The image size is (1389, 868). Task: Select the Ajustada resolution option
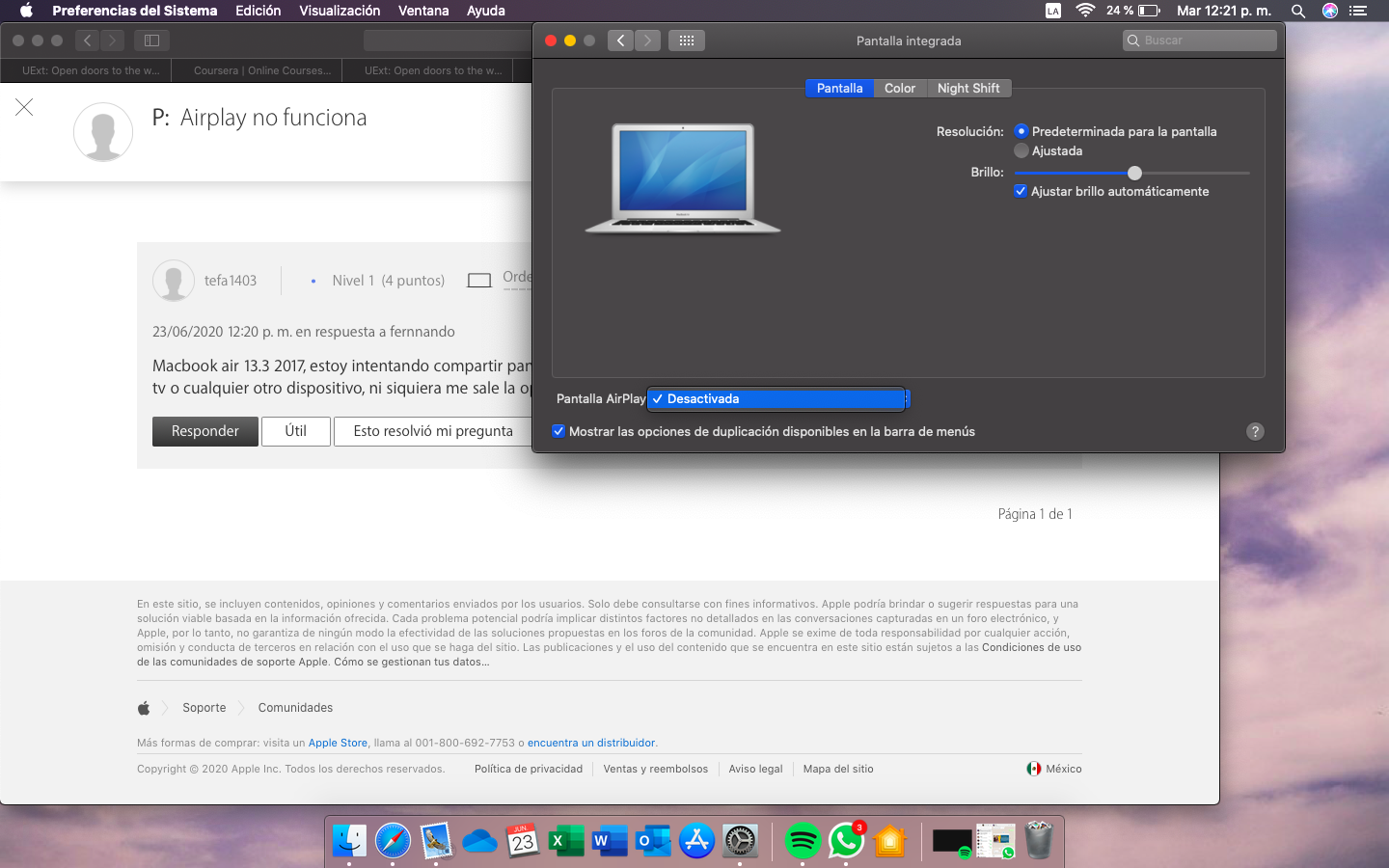pyautogui.click(x=1021, y=151)
